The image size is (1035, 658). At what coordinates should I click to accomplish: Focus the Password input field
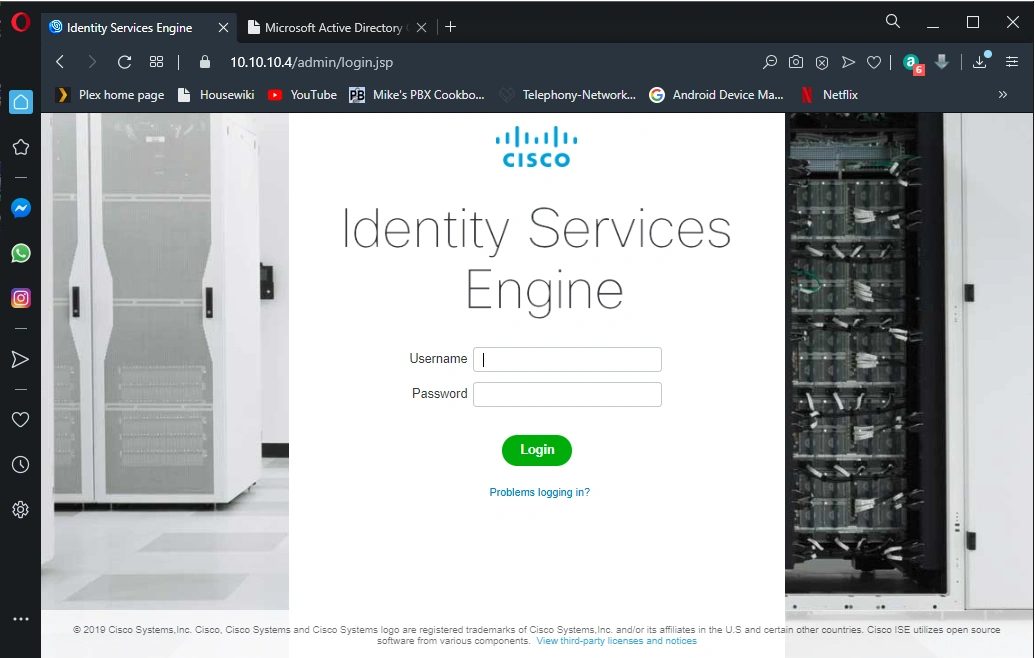(567, 394)
